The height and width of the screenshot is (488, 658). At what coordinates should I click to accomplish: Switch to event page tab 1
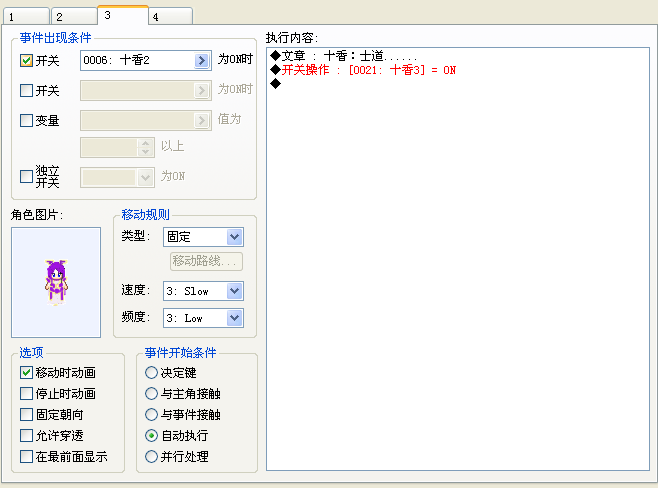pos(26,17)
